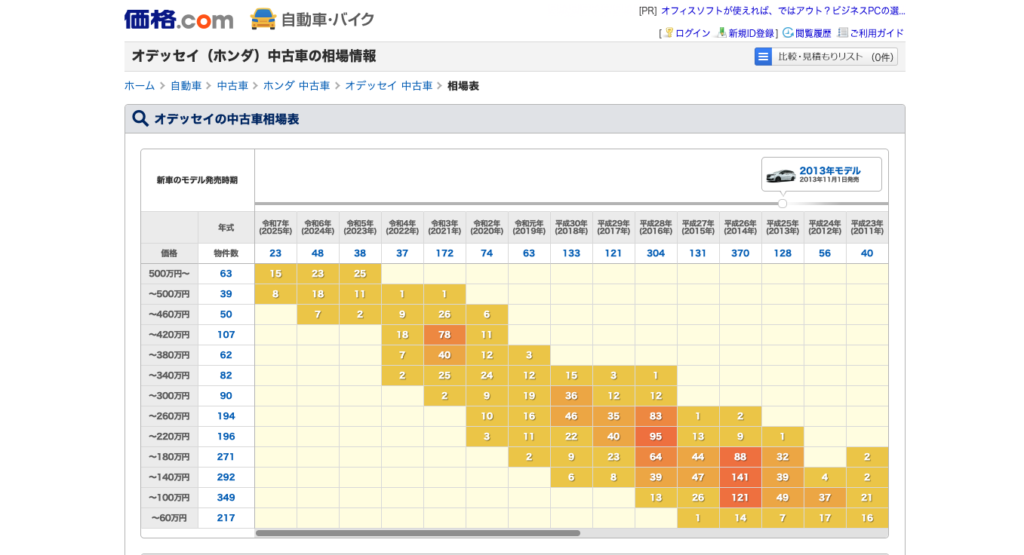The height and width of the screenshot is (555, 1024).
Task: Click the 平成30年(2018年) column header
Action: click(x=571, y=227)
